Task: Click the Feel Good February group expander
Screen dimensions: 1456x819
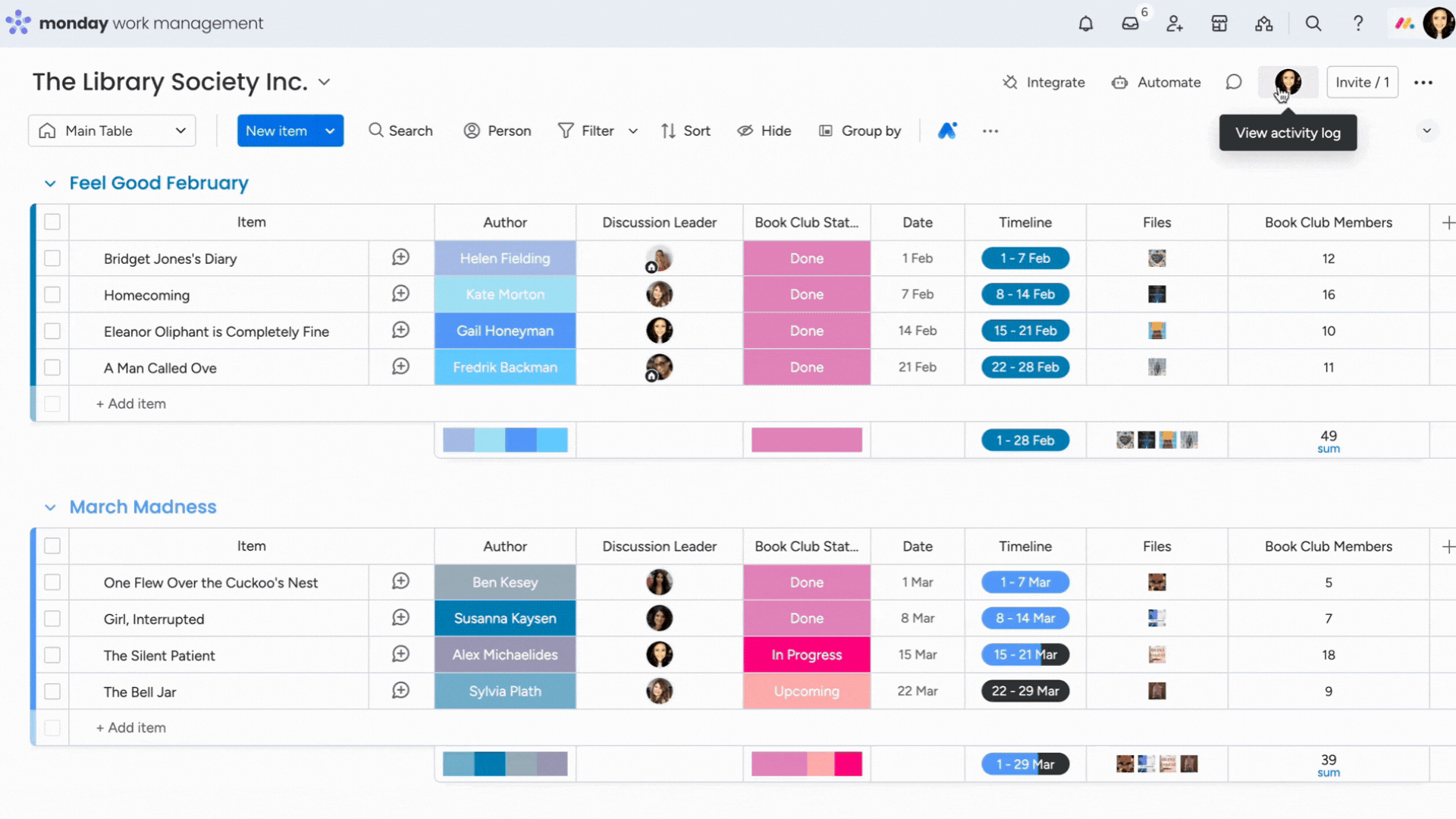Action: [x=49, y=183]
